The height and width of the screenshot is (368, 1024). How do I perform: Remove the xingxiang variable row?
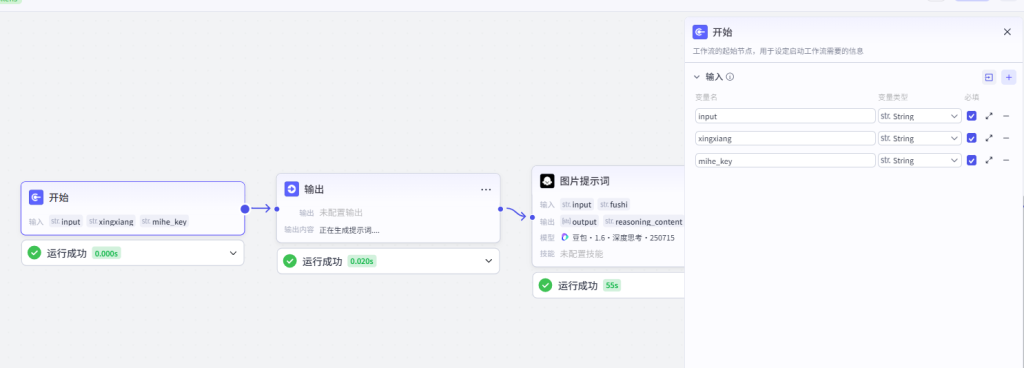pyautogui.click(x=1006, y=138)
